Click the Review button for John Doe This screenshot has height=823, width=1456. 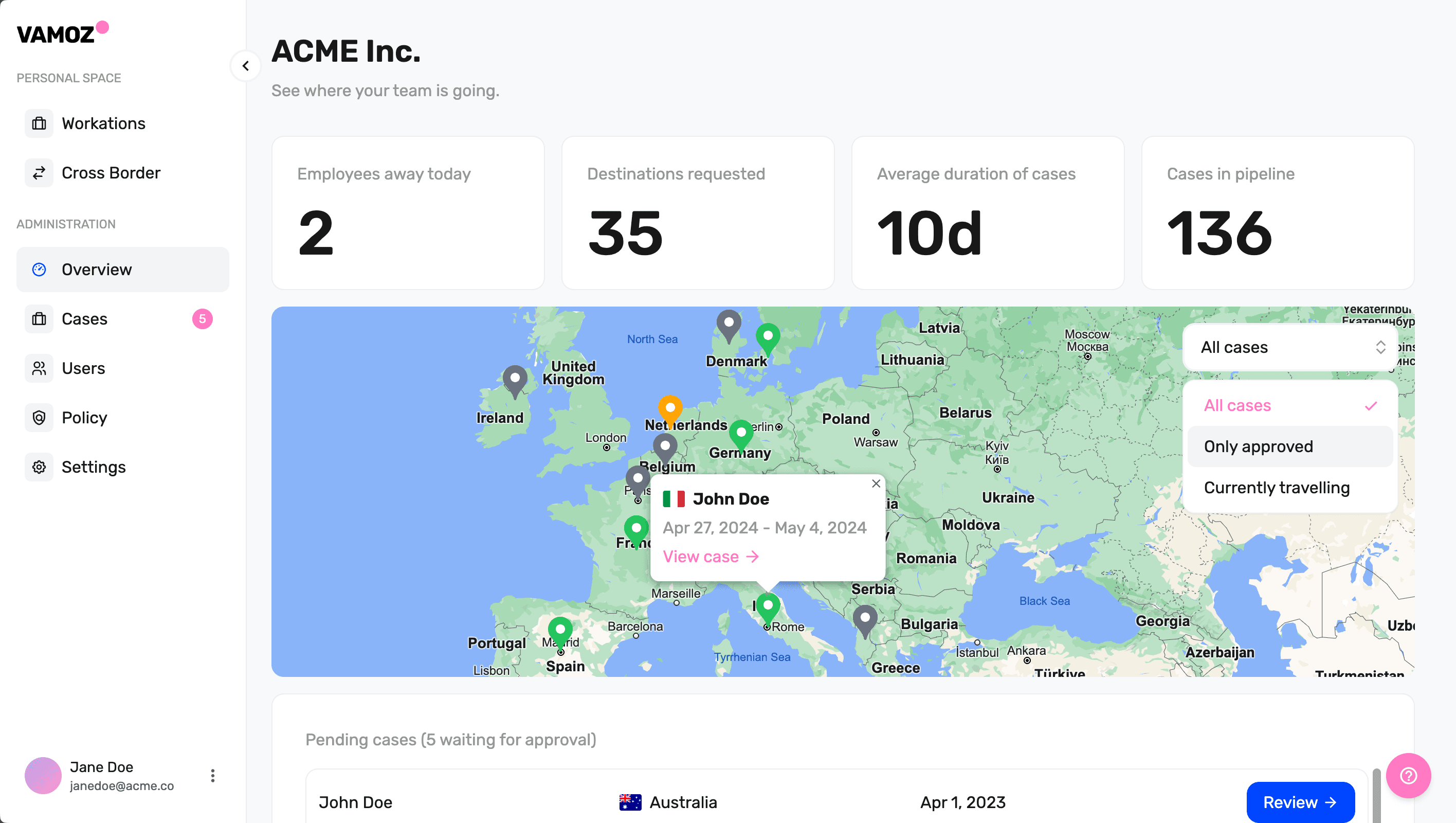[x=1300, y=801]
